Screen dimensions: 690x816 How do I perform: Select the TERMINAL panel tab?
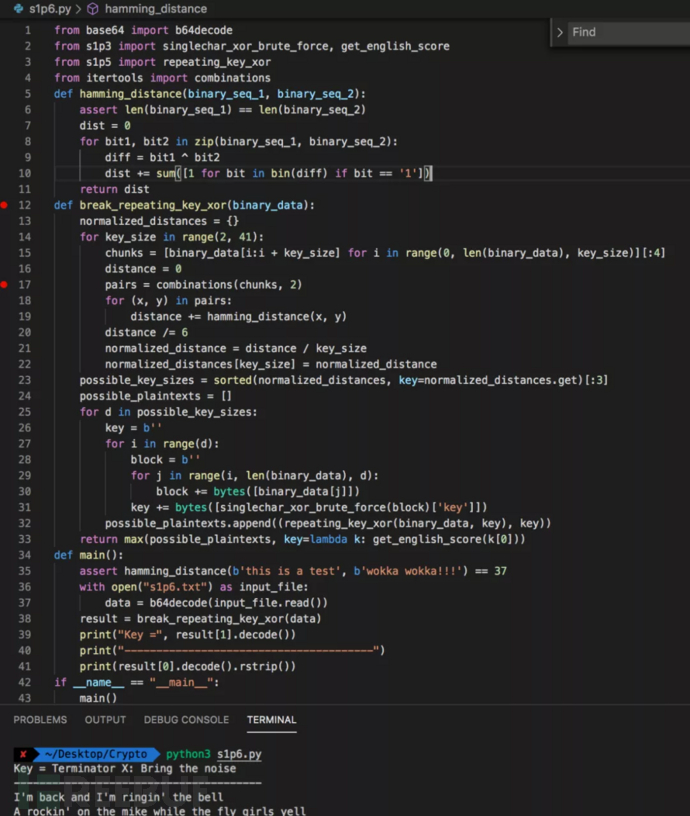272,720
